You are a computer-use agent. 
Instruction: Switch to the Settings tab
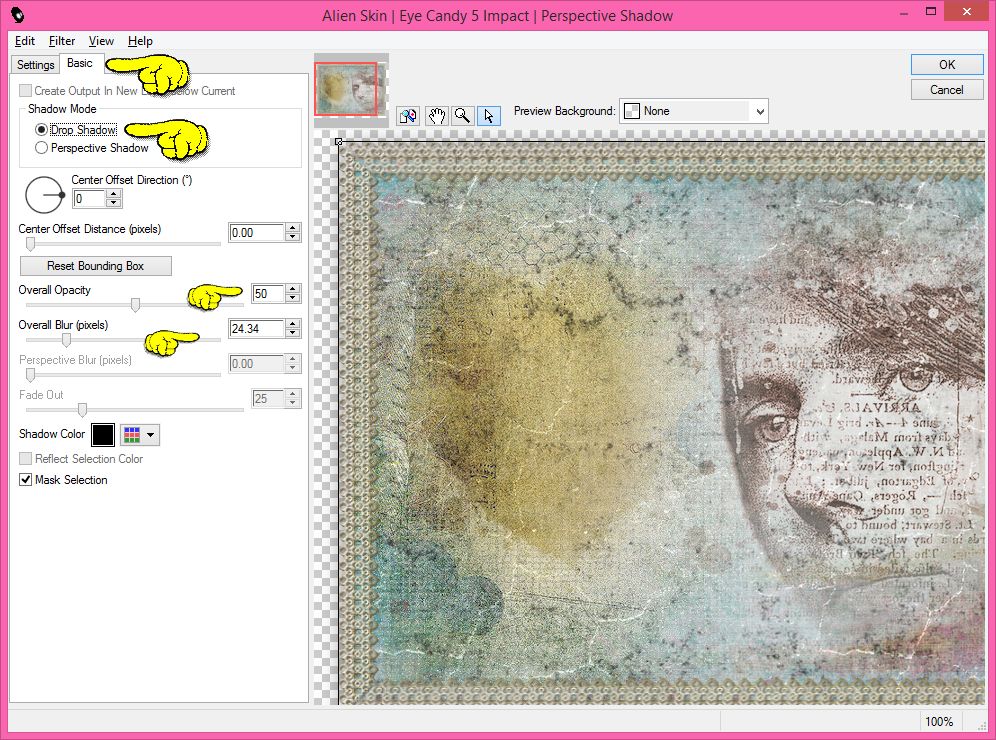36,64
